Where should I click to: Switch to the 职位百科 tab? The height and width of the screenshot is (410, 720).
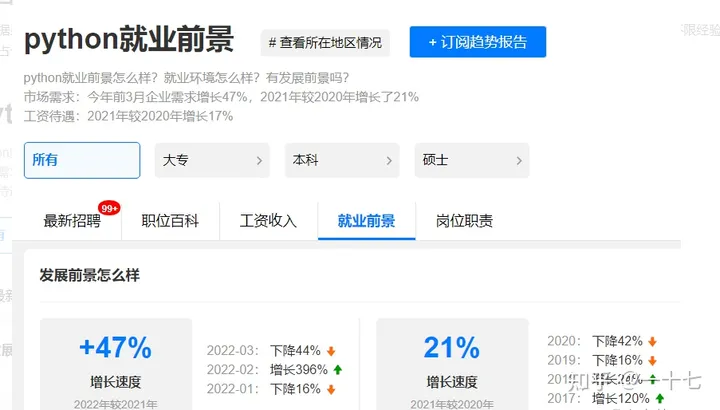pos(170,221)
